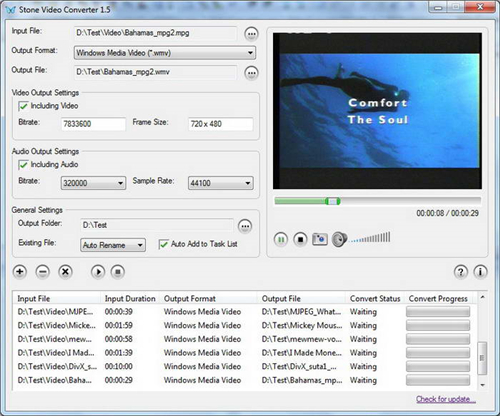Uncheck the Including Video checkbox
The height and width of the screenshot is (416, 500).
(23, 106)
